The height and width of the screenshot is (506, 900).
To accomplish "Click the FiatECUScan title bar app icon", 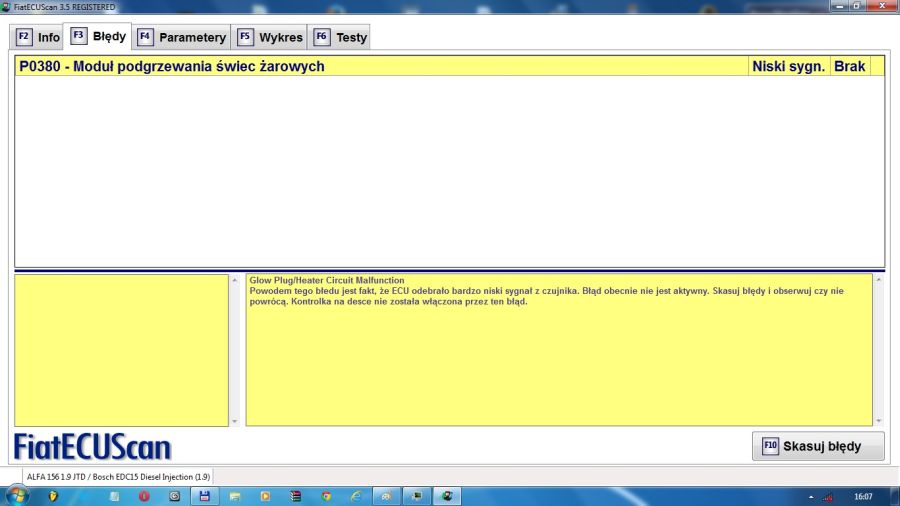I will coord(6,7).
